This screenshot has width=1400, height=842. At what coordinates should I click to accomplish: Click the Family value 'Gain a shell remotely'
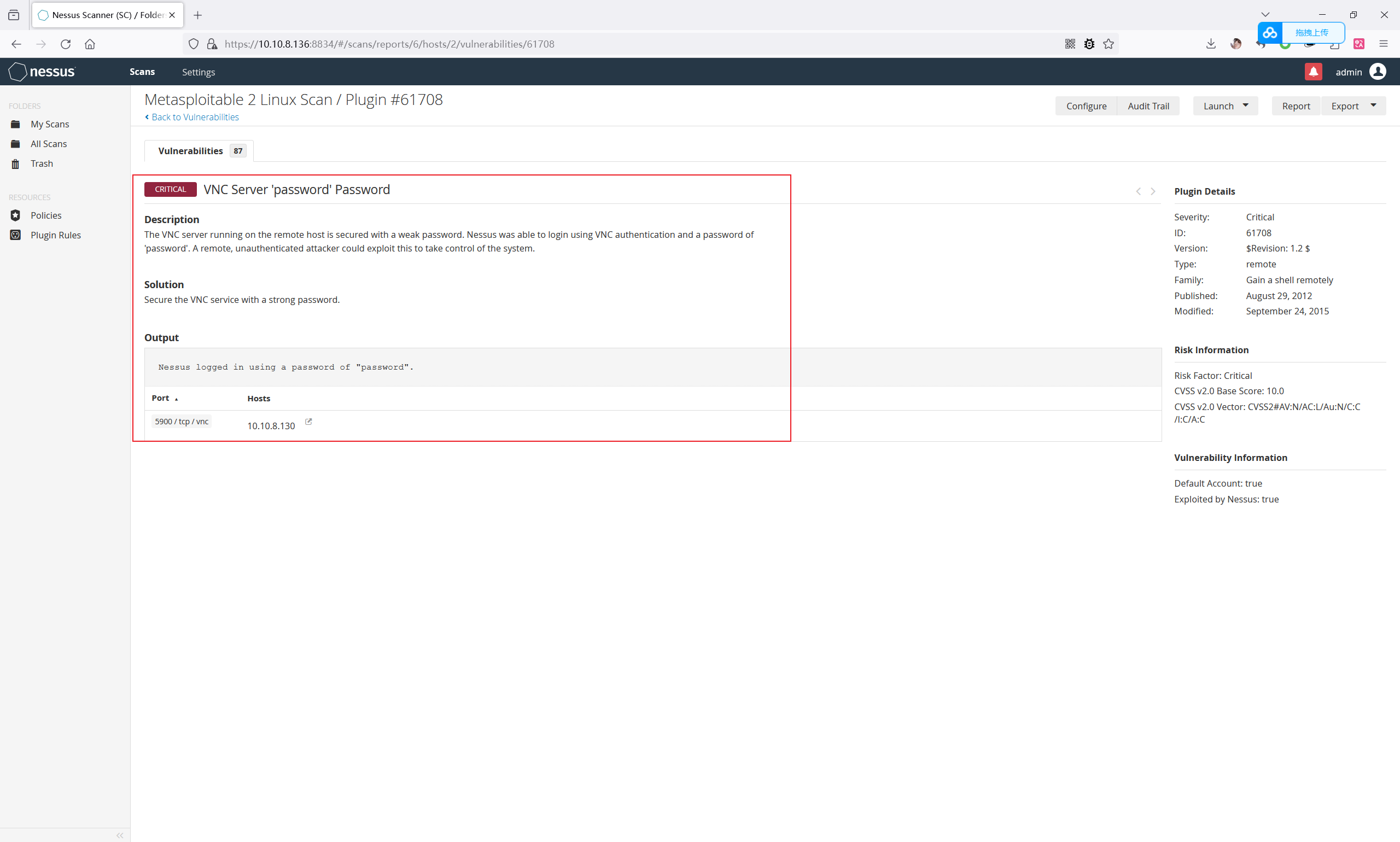click(1290, 280)
